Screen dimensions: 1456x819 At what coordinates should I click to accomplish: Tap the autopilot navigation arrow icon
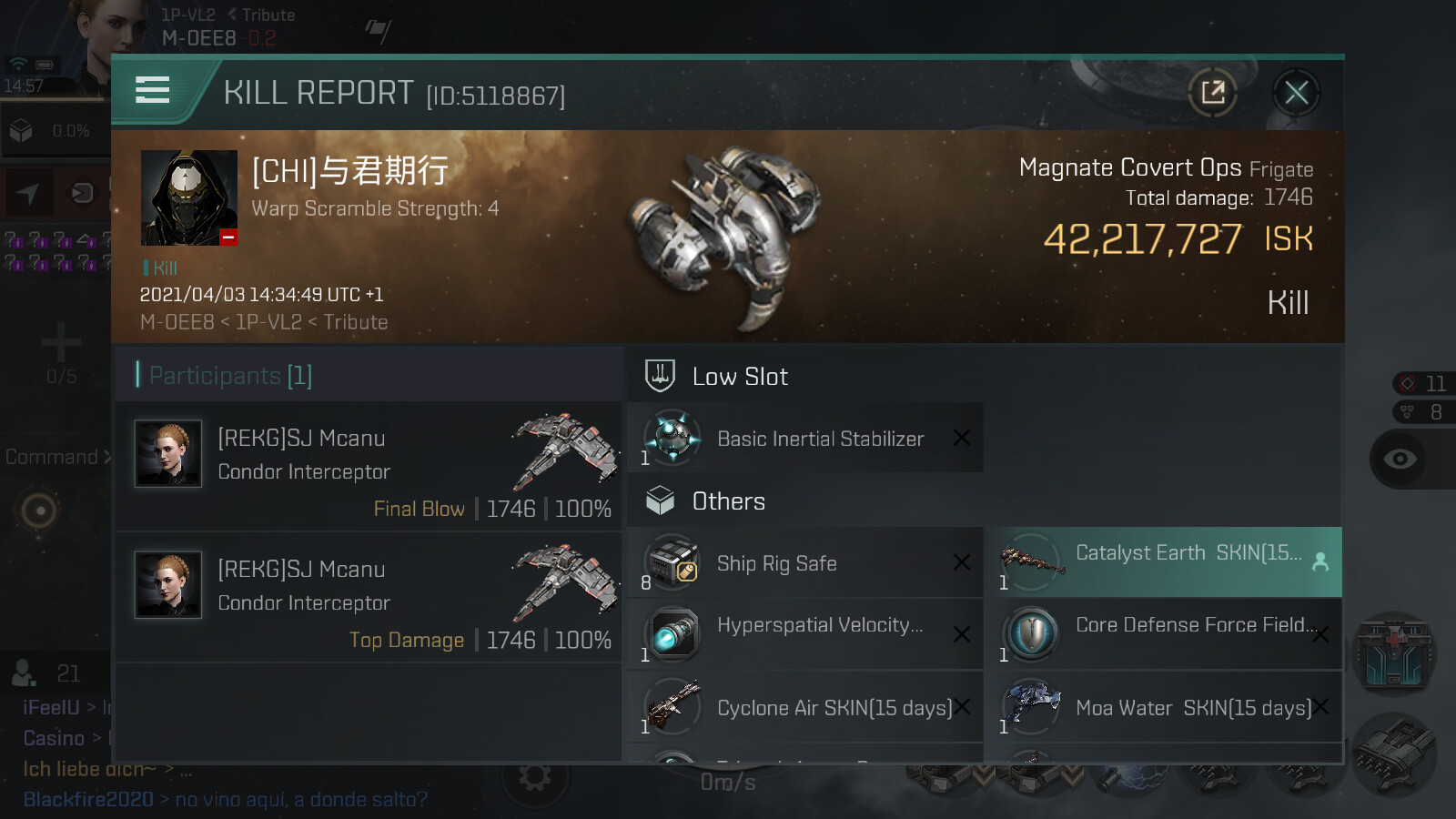(27, 193)
